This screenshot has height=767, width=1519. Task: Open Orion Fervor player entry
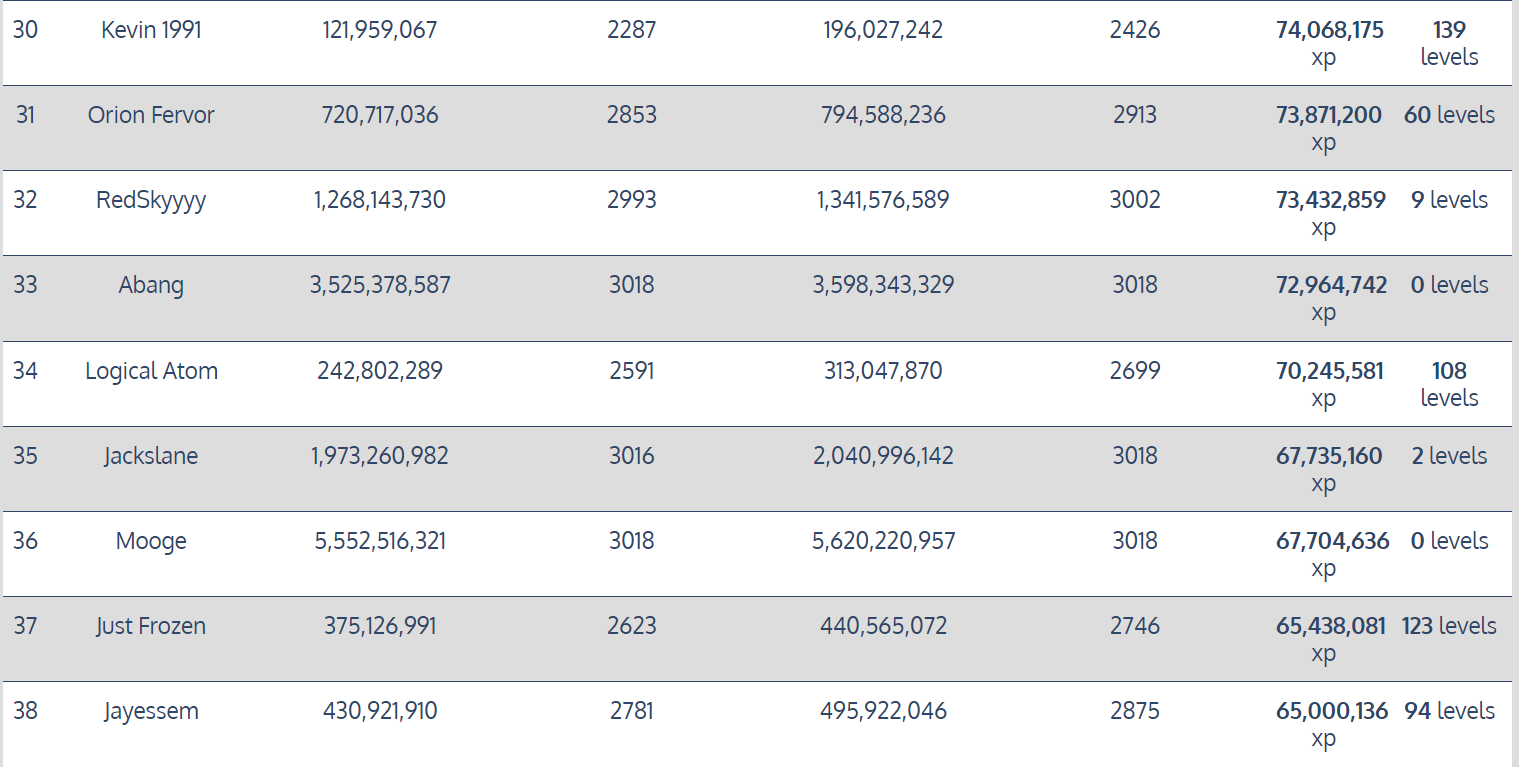coord(151,115)
